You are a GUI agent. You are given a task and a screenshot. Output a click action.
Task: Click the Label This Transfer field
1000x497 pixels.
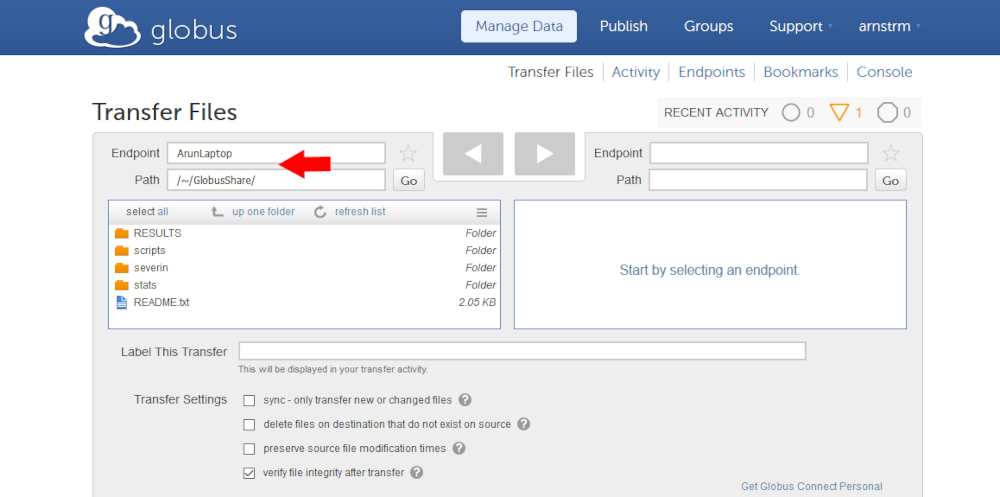(521, 351)
